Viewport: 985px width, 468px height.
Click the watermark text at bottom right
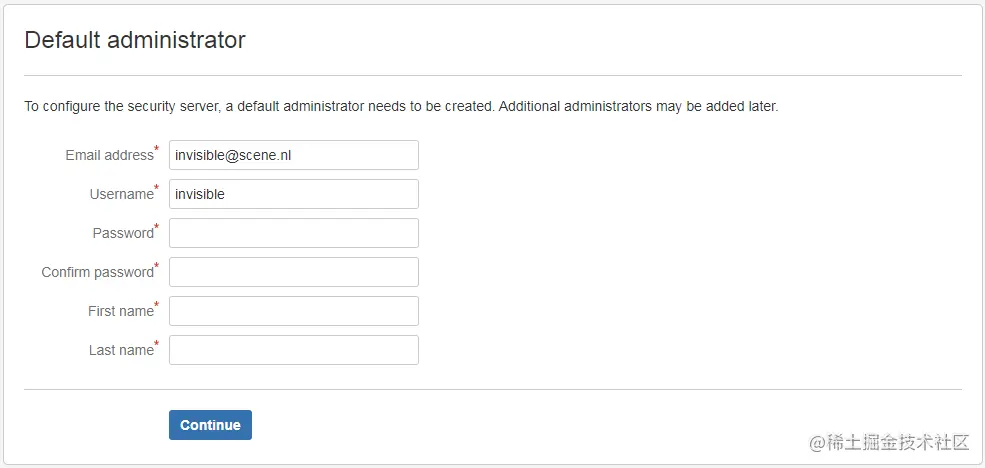tap(889, 442)
